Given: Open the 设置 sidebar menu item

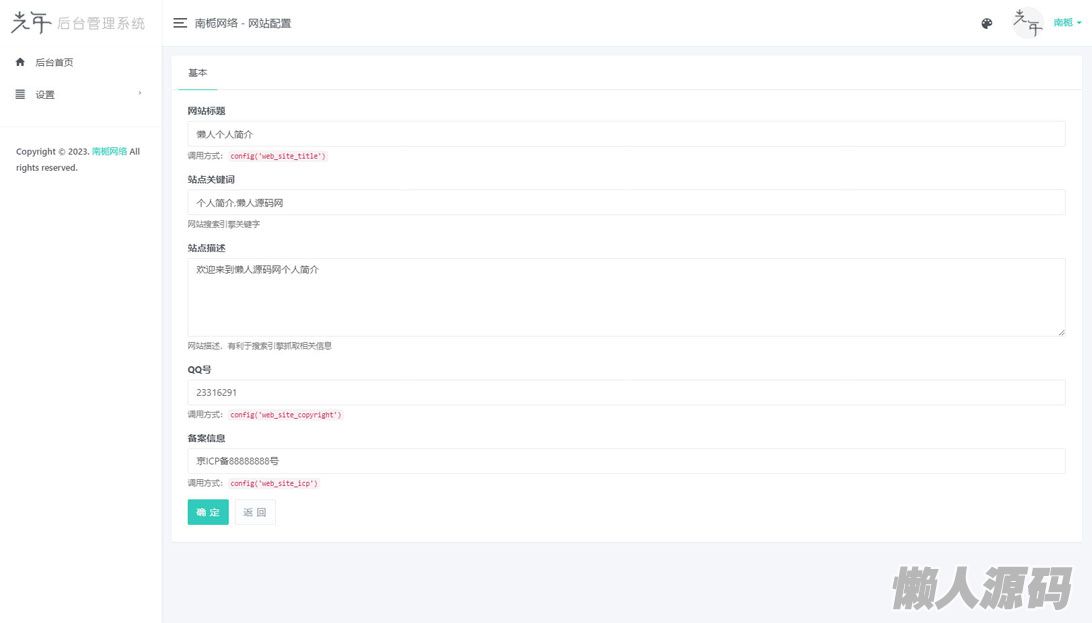Looking at the screenshot, I should (x=80, y=94).
